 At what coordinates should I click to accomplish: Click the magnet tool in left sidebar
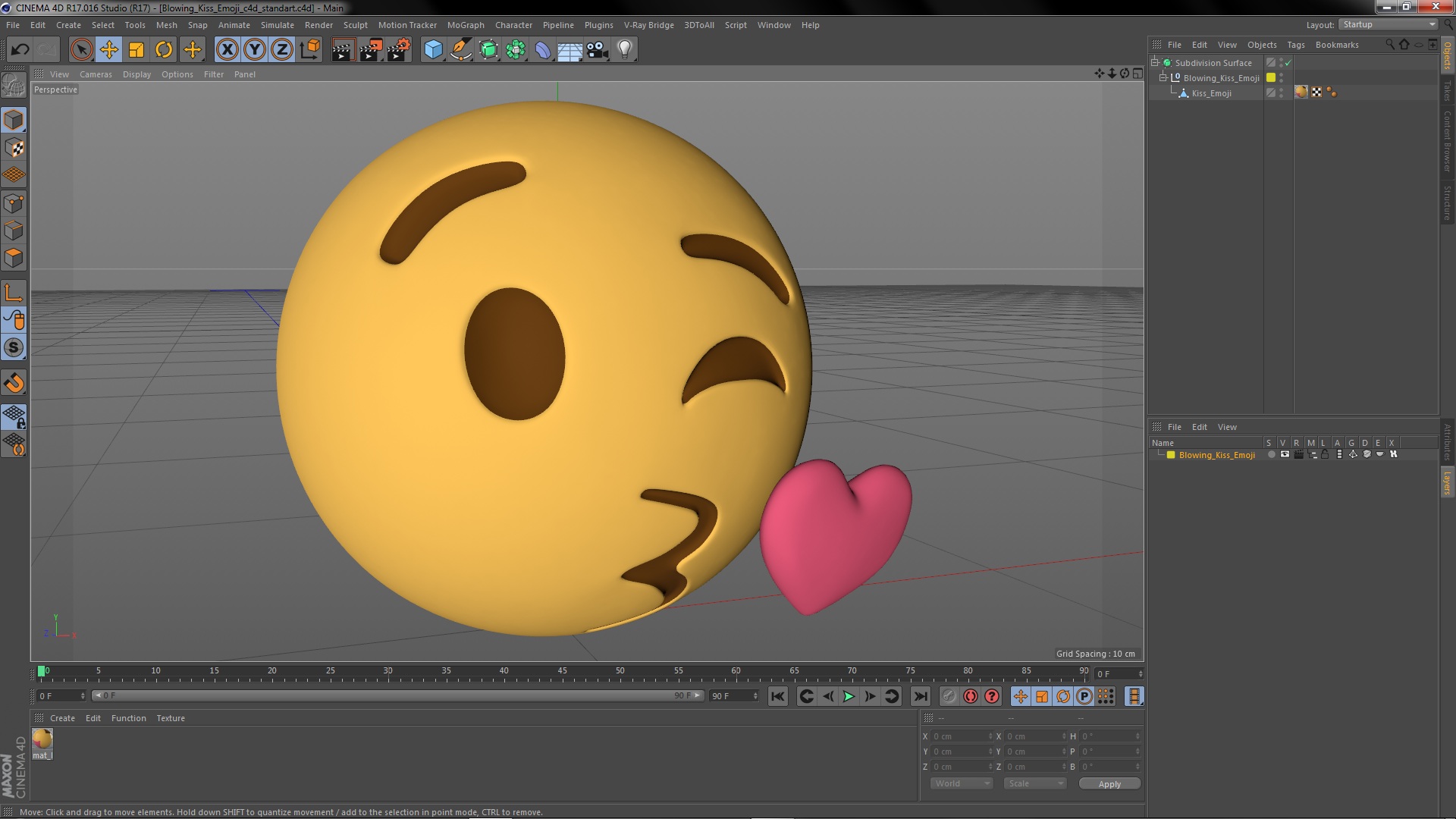tap(14, 383)
